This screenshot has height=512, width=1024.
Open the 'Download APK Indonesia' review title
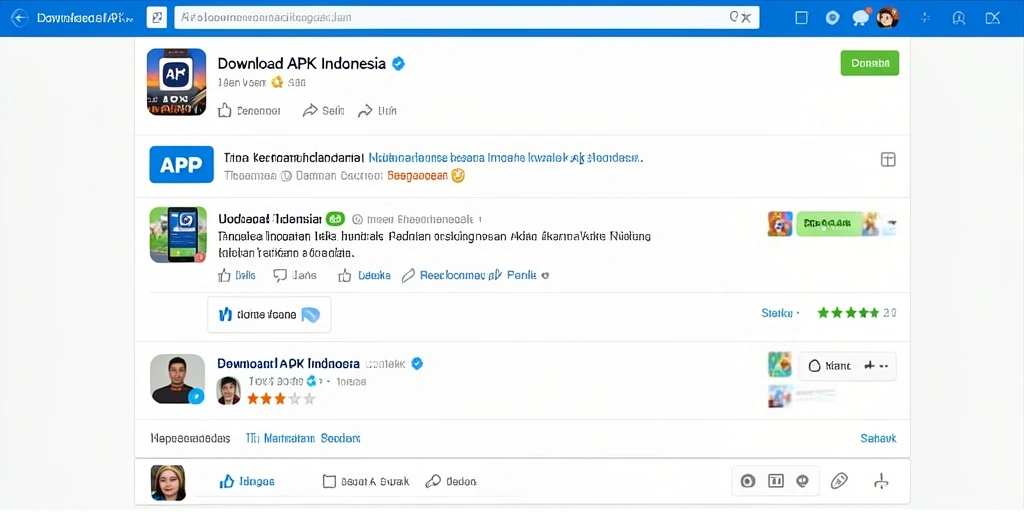point(289,363)
